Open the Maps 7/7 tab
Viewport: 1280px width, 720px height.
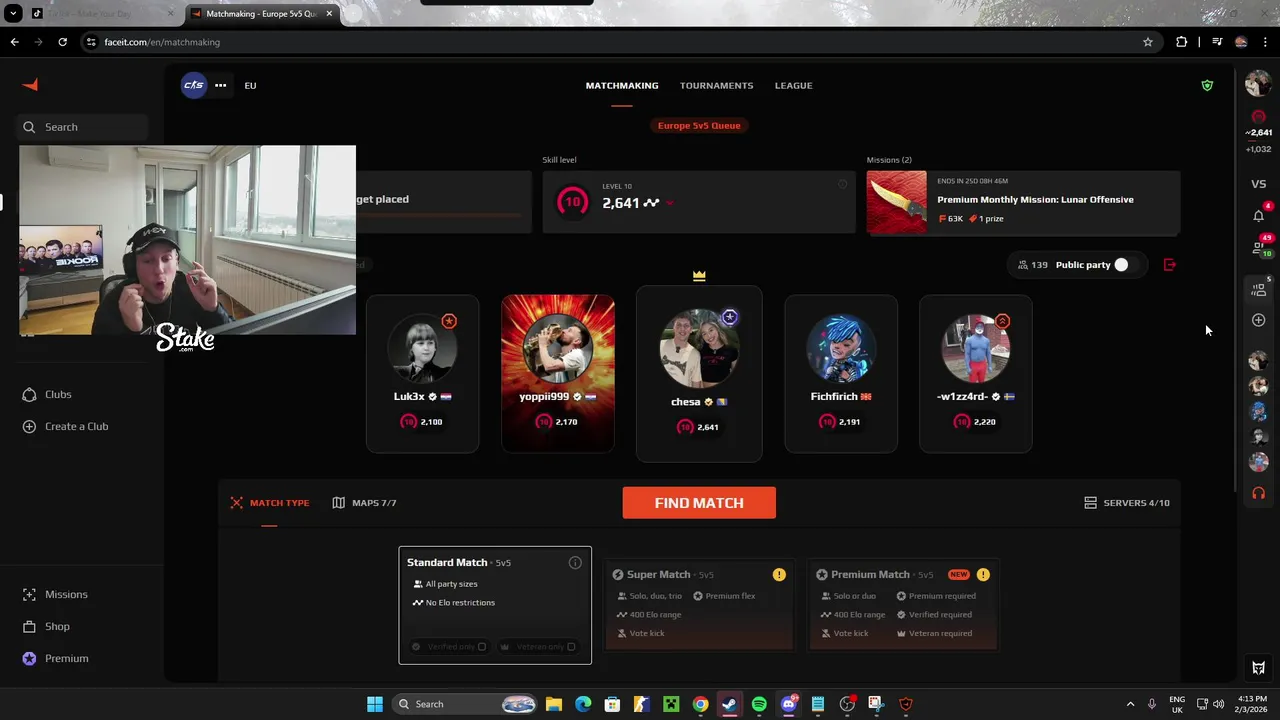click(x=364, y=503)
